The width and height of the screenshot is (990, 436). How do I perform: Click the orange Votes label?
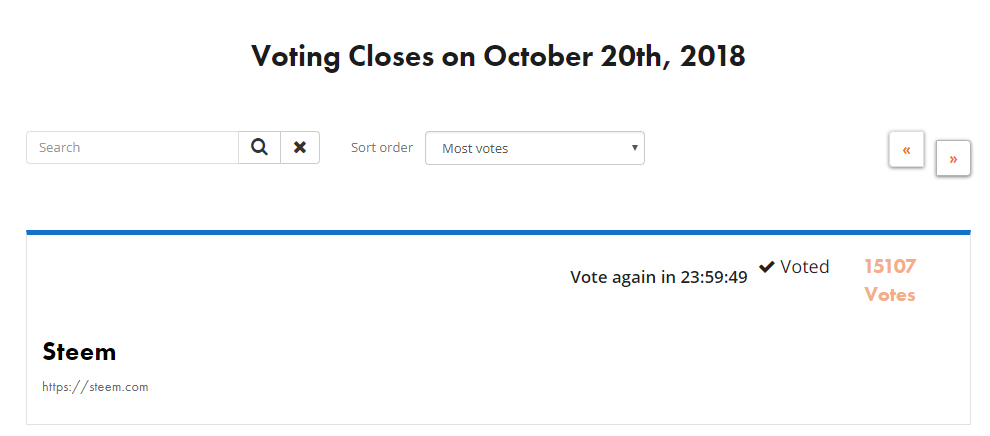pyautogui.click(x=890, y=295)
